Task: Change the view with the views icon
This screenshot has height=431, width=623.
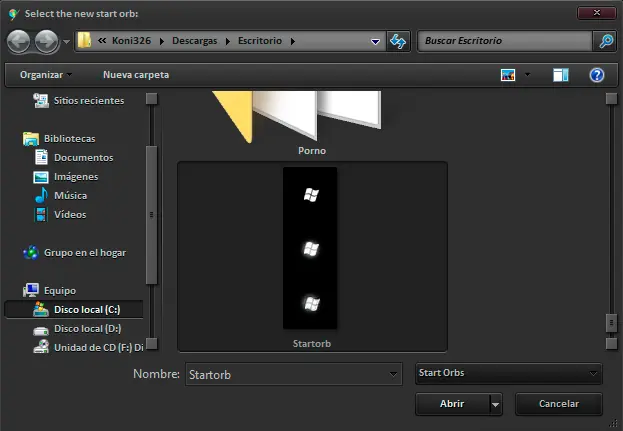Action: click(508, 75)
